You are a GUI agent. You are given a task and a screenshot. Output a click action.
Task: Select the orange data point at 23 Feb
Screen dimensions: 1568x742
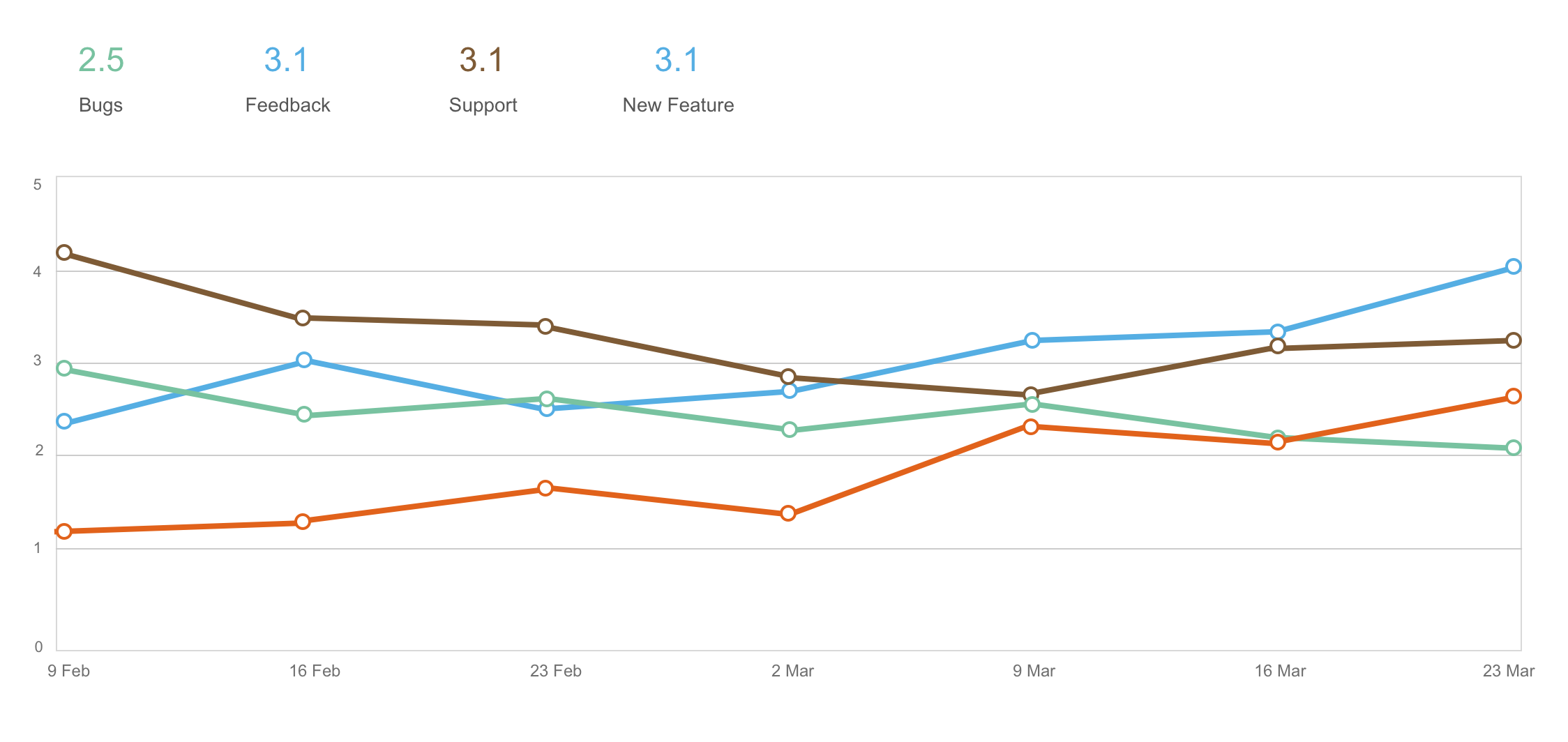[x=545, y=488]
